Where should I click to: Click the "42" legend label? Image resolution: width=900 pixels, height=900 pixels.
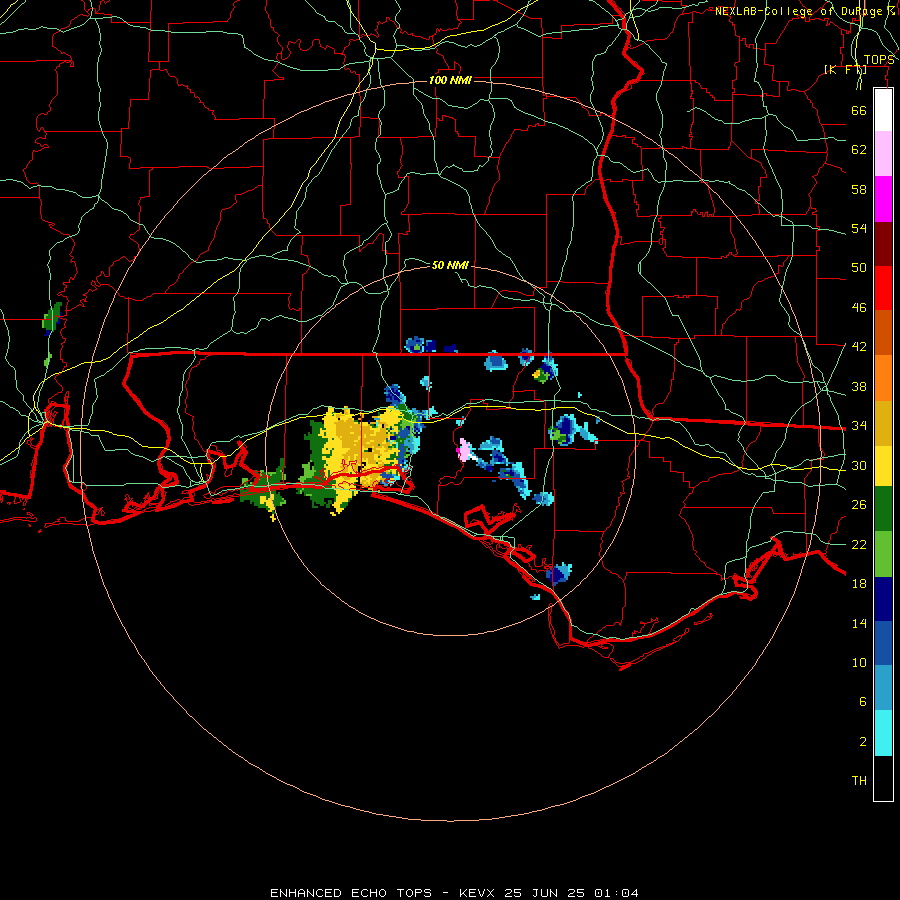(859, 347)
